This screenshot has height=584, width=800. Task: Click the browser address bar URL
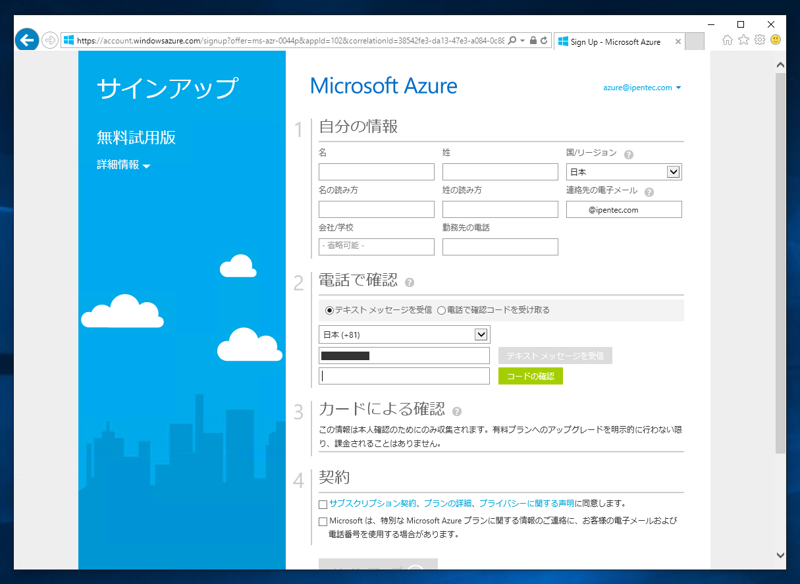(x=290, y=41)
